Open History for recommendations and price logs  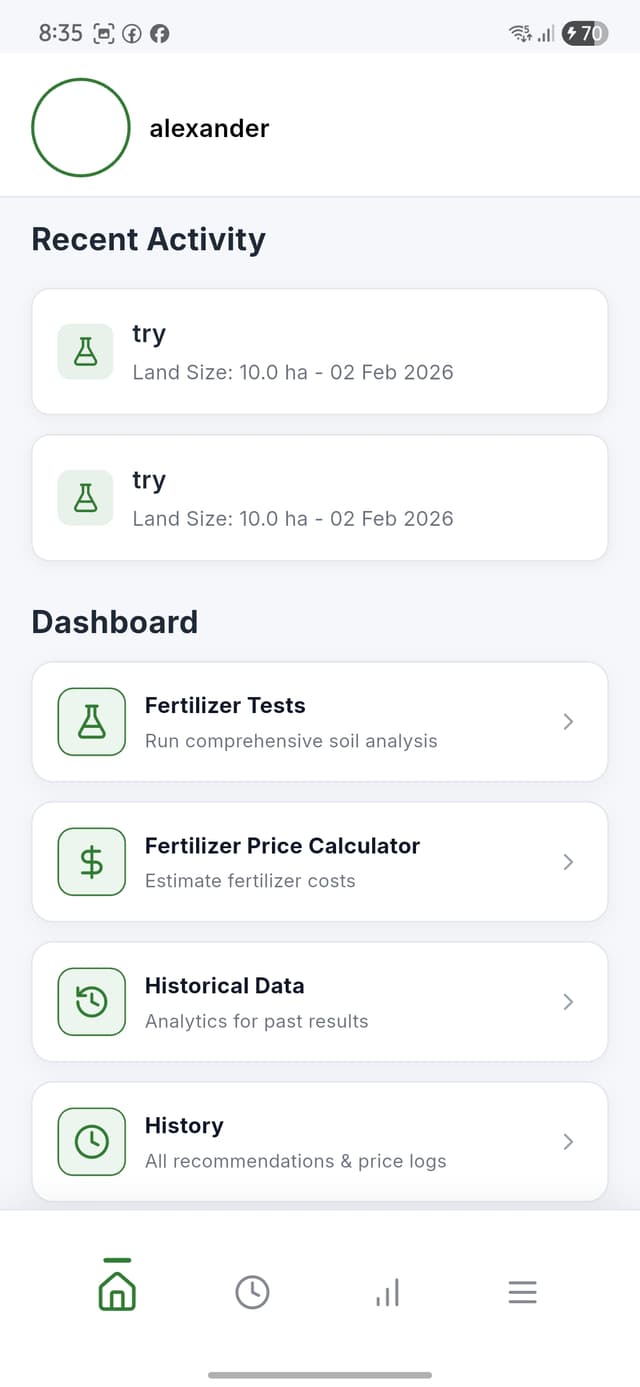320,1141
